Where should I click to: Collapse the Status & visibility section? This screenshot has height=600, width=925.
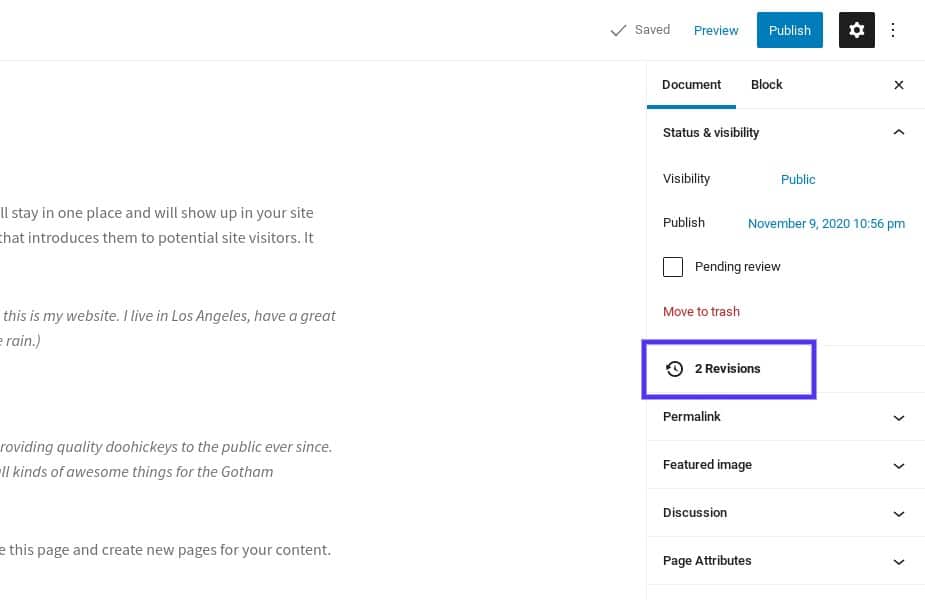[x=898, y=132]
